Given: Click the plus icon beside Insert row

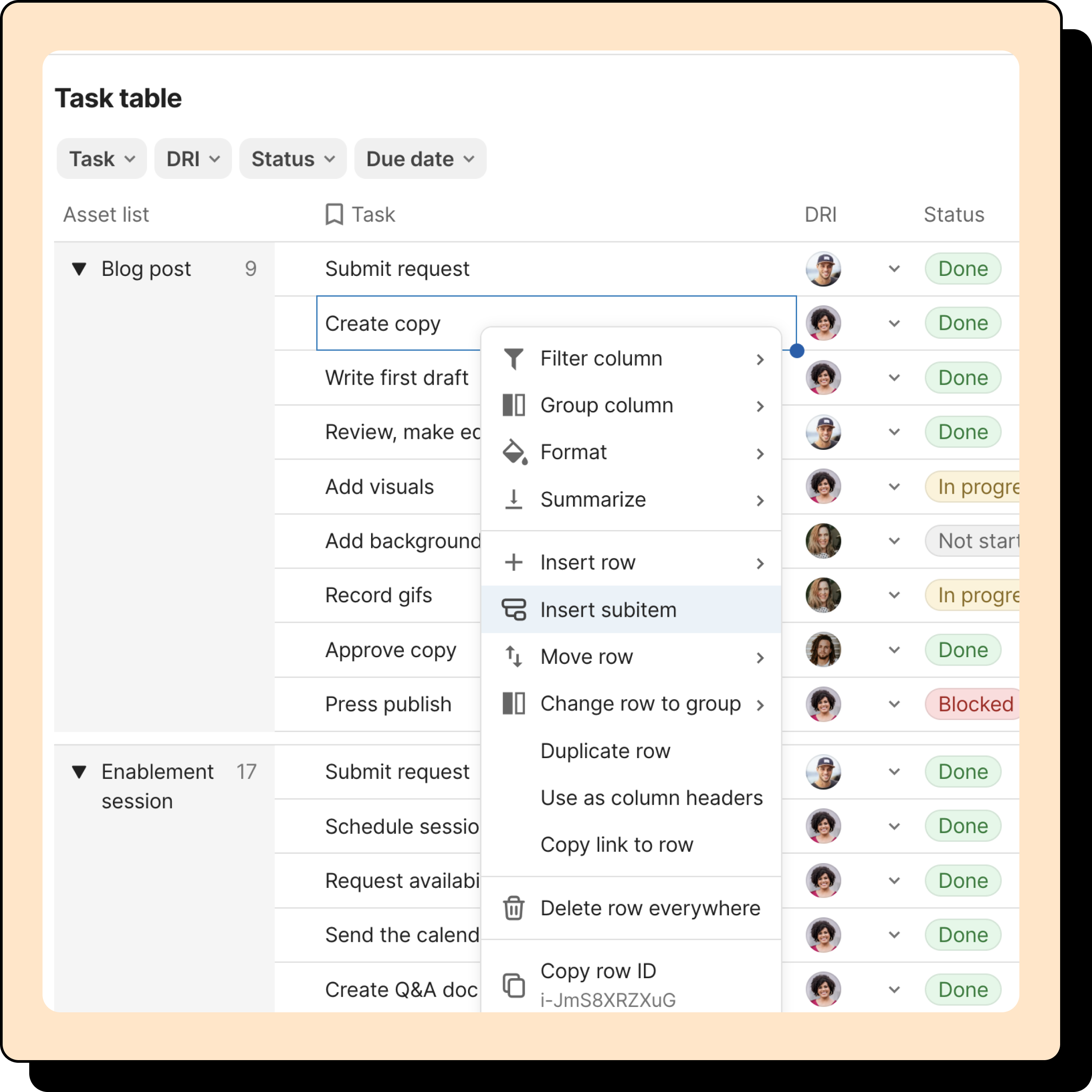Looking at the screenshot, I should pos(513,562).
